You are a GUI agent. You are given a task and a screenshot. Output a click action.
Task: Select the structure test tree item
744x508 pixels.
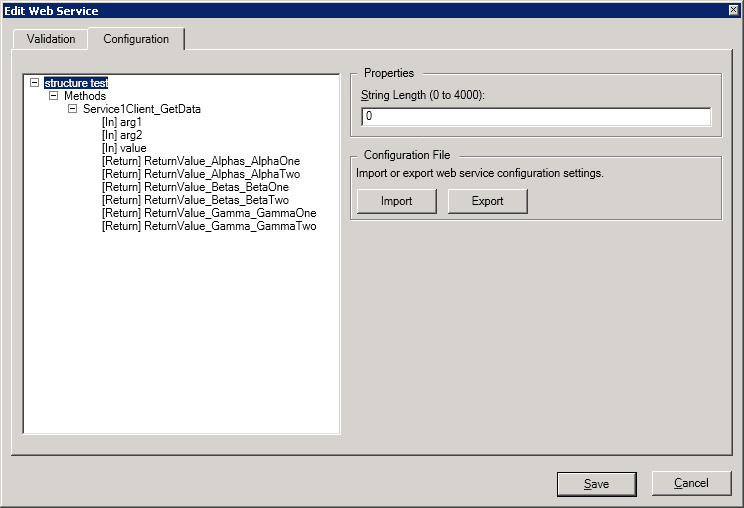tap(76, 83)
